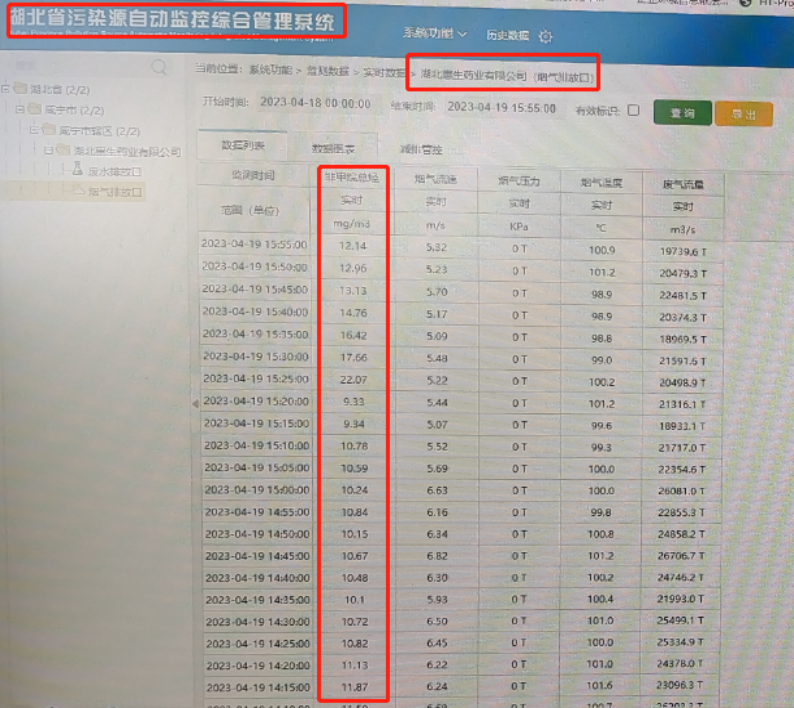The image size is (794, 708).
Task: Select the 烟气排放口 outlet in the tree
Action: 113,190
